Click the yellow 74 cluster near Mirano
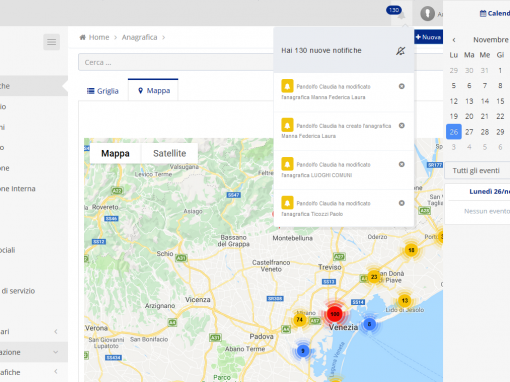This screenshot has width=510, height=382. pyautogui.click(x=300, y=320)
